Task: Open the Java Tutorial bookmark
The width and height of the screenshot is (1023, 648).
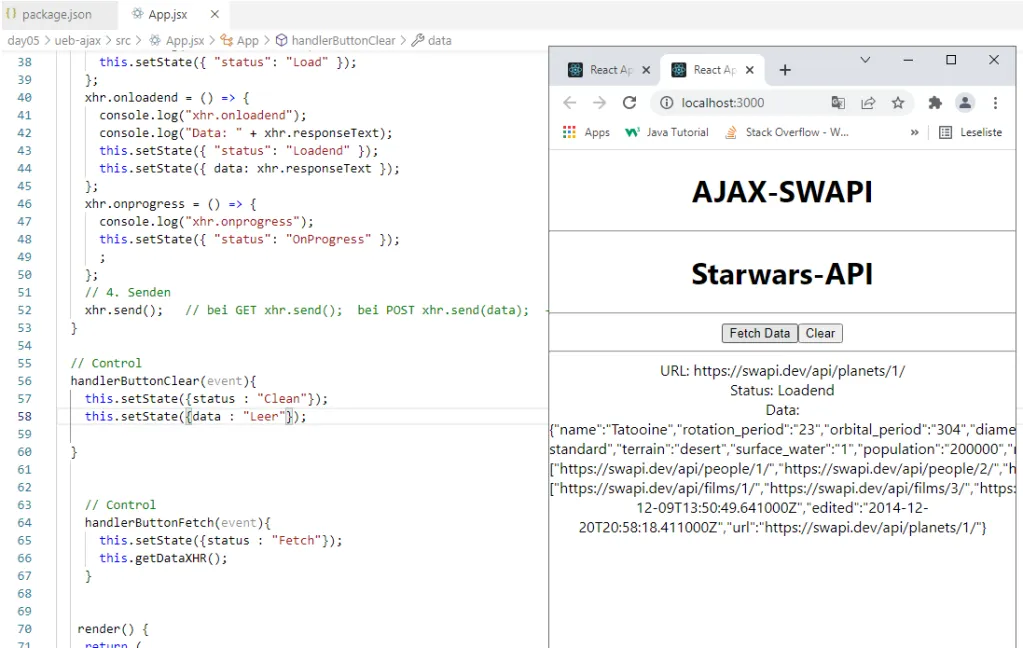Action: [667, 132]
